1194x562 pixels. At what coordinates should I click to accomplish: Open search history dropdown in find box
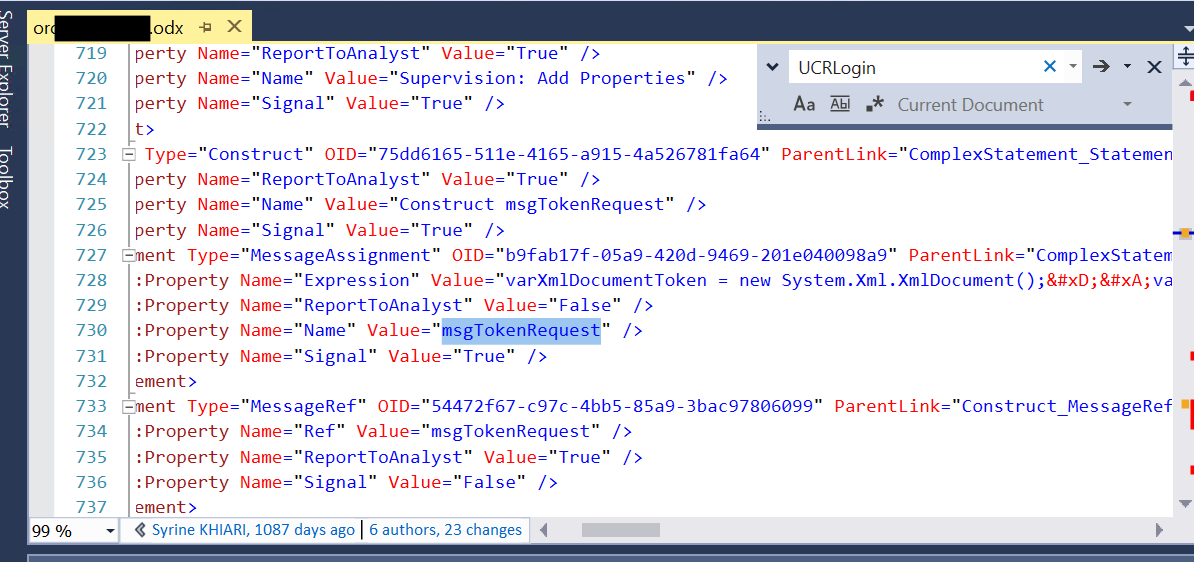tap(1073, 67)
